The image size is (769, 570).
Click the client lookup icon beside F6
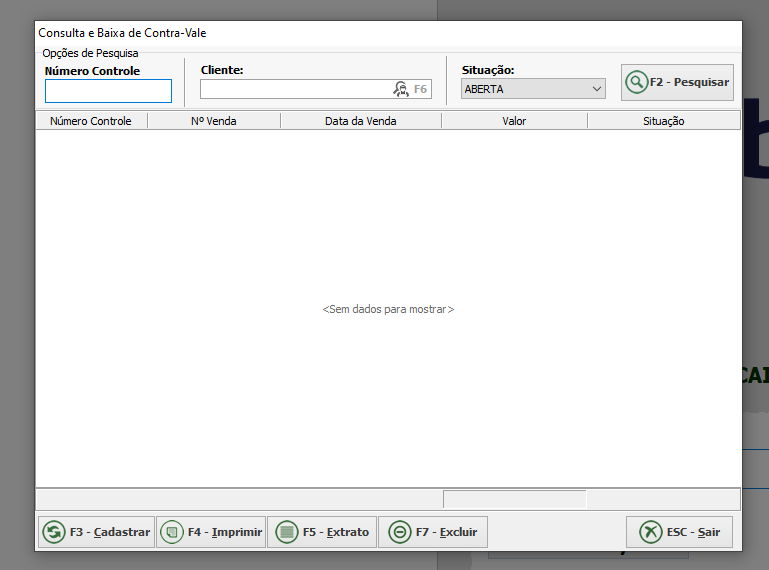[401, 89]
